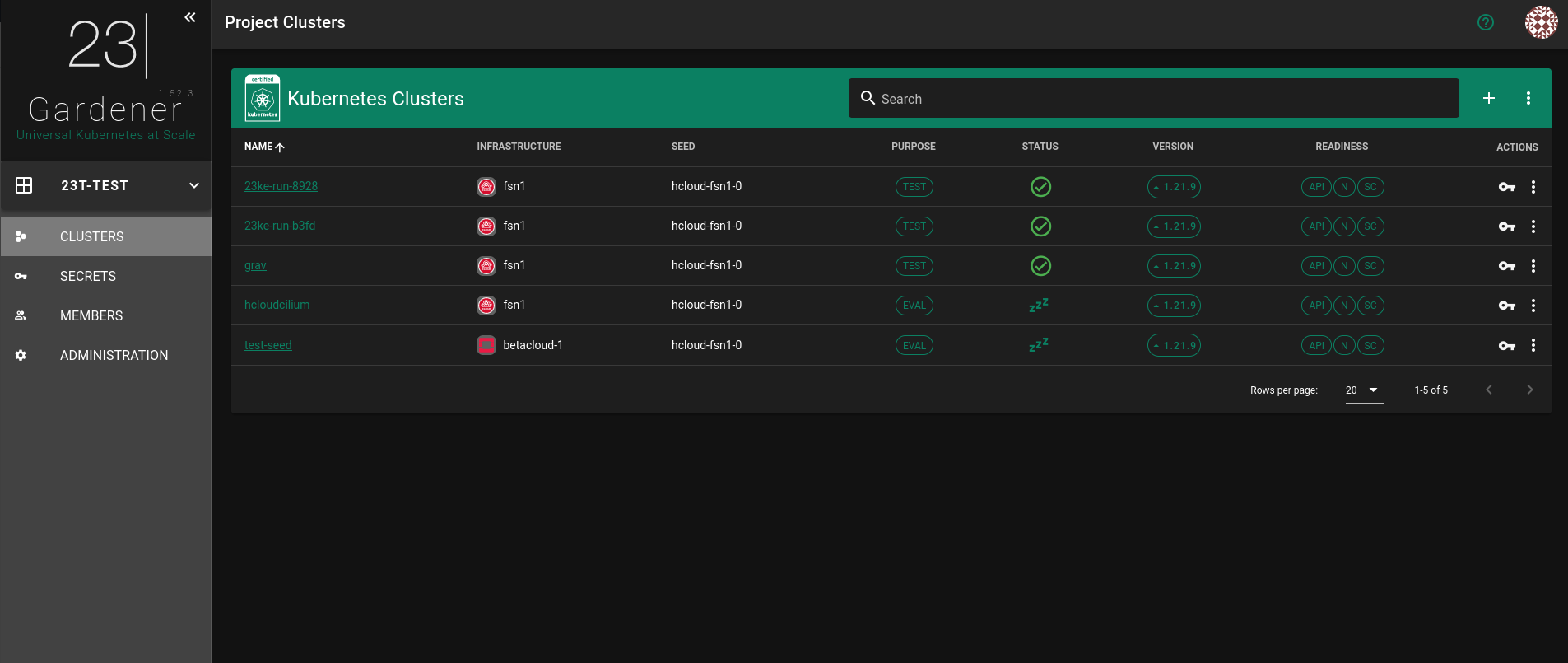Sort by Version column header

pos(1173,147)
